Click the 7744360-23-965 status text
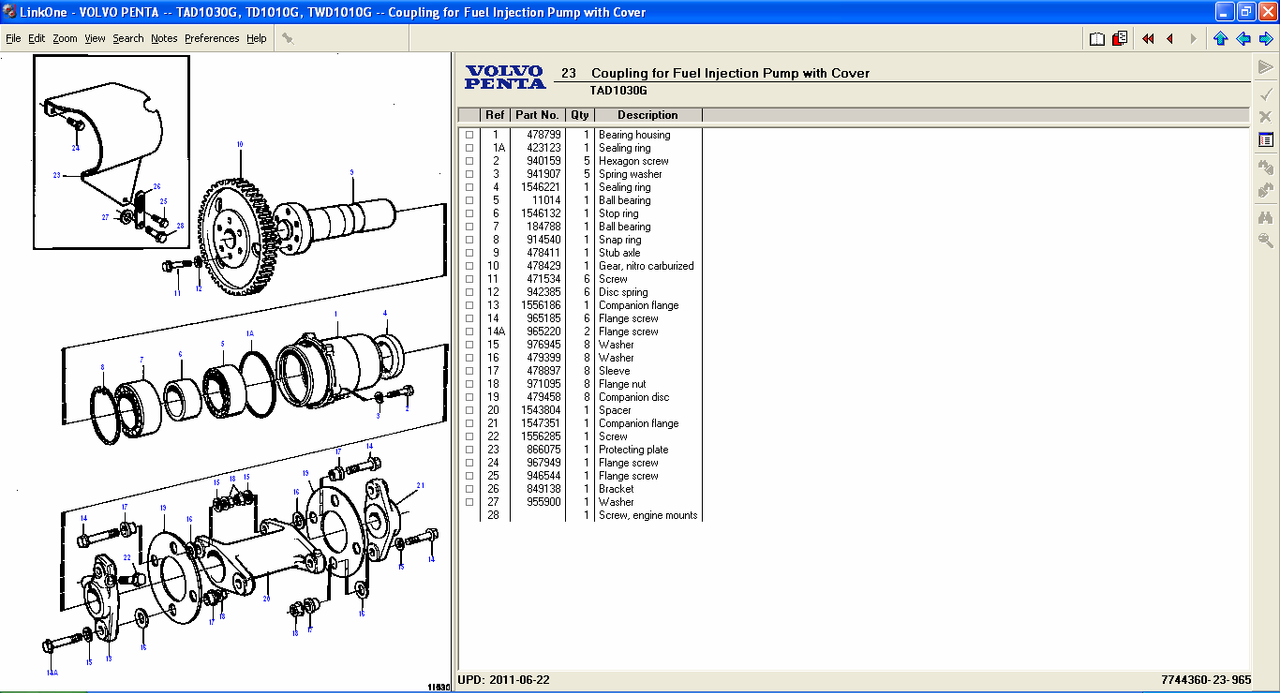Image resolution: width=1280 pixels, height=693 pixels. point(1207,680)
